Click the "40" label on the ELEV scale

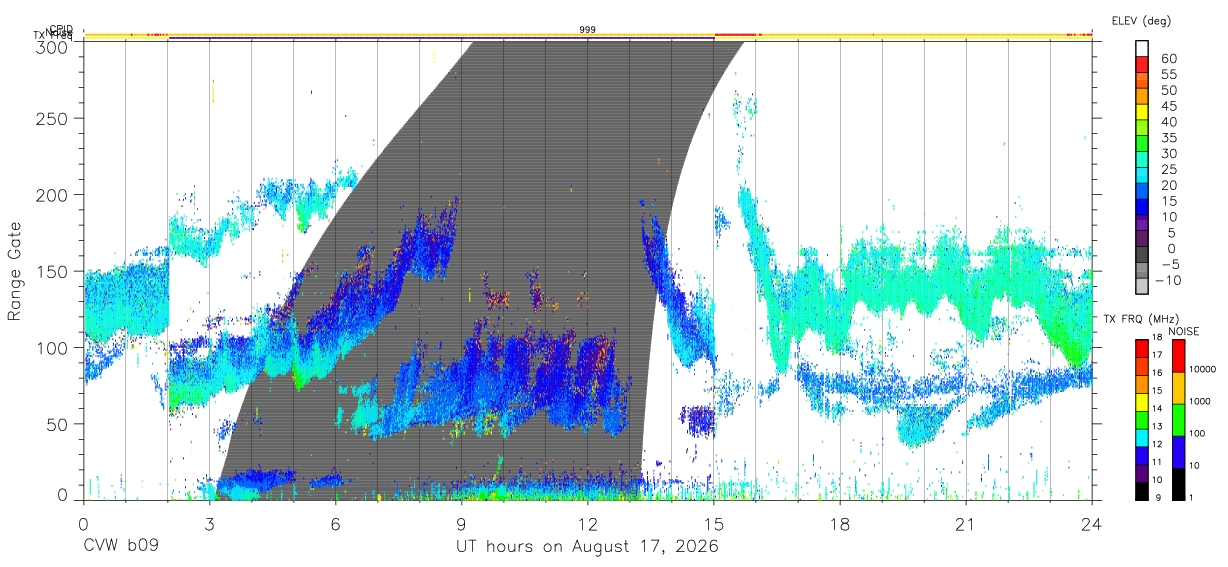click(x=1167, y=122)
